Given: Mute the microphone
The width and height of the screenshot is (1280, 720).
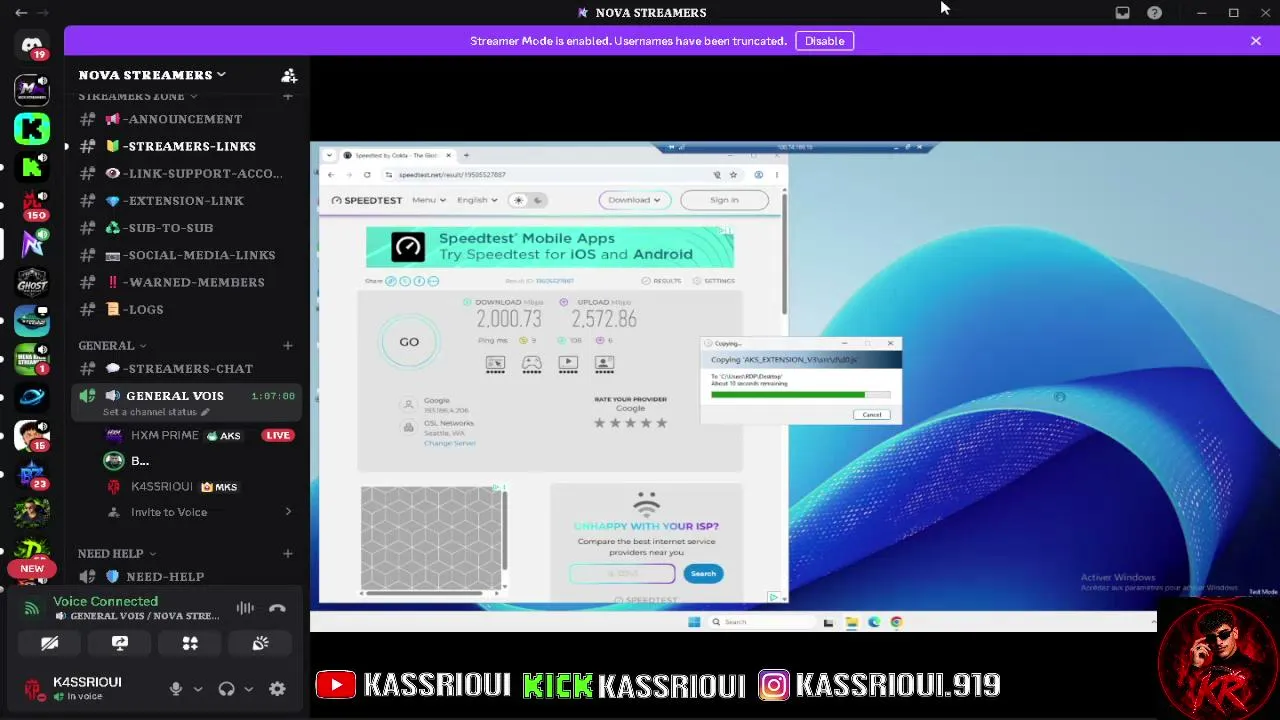Looking at the screenshot, I should pyautogui.click(x=176, y=688).
